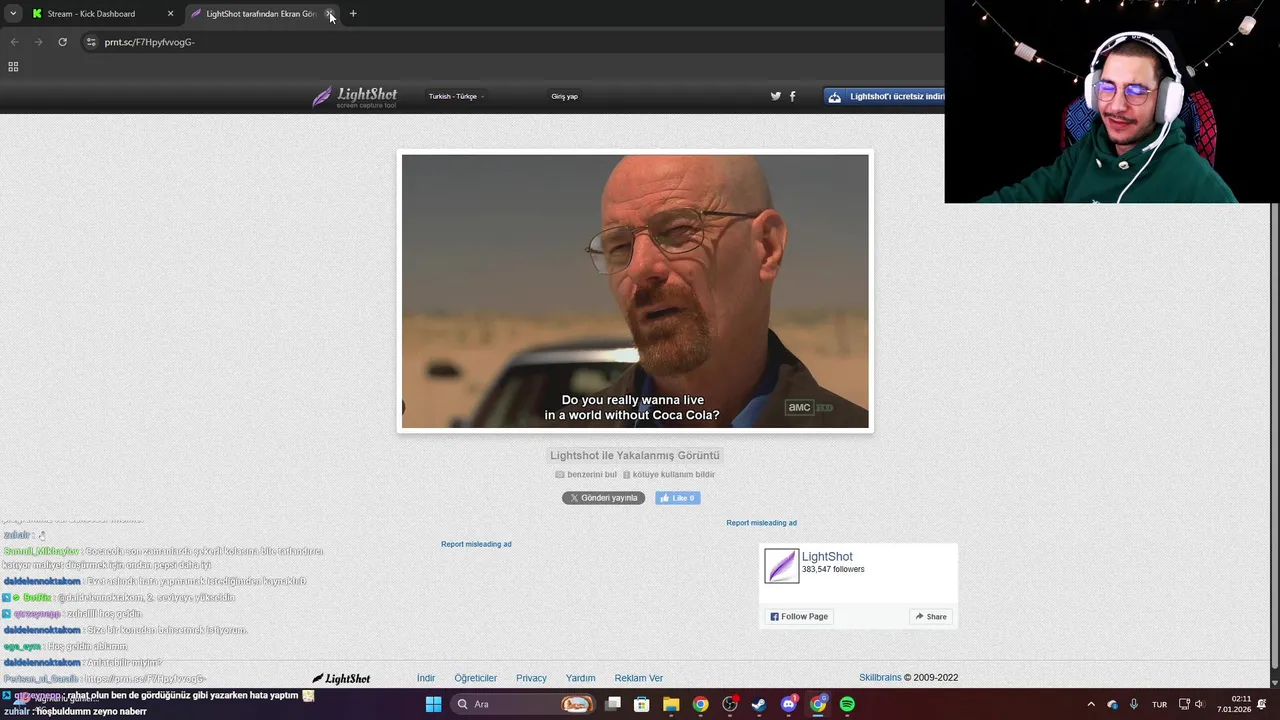Reload the page with the refresh icon
The width and height of the screenshot is (1280, 720).
62,42
